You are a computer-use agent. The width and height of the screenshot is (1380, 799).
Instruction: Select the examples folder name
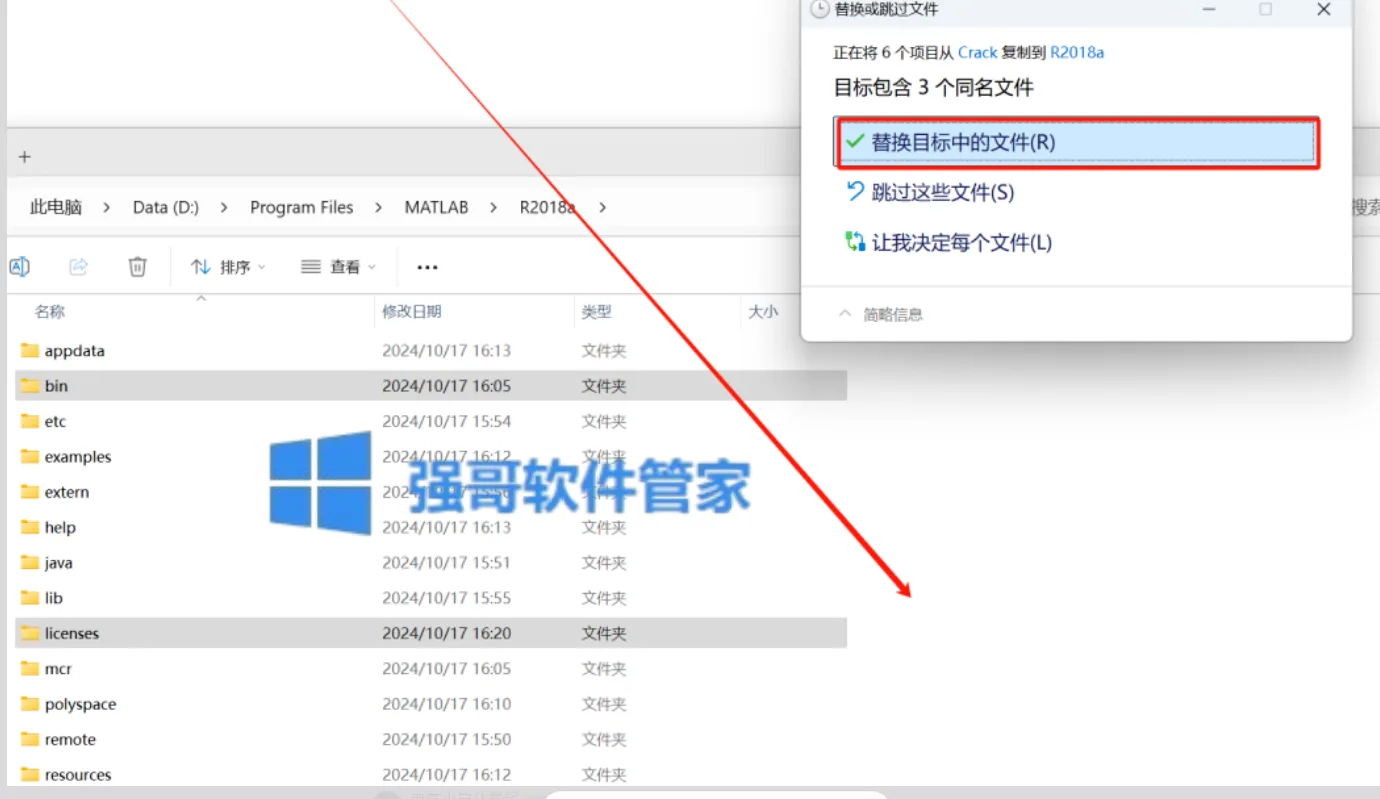point(78,457)
